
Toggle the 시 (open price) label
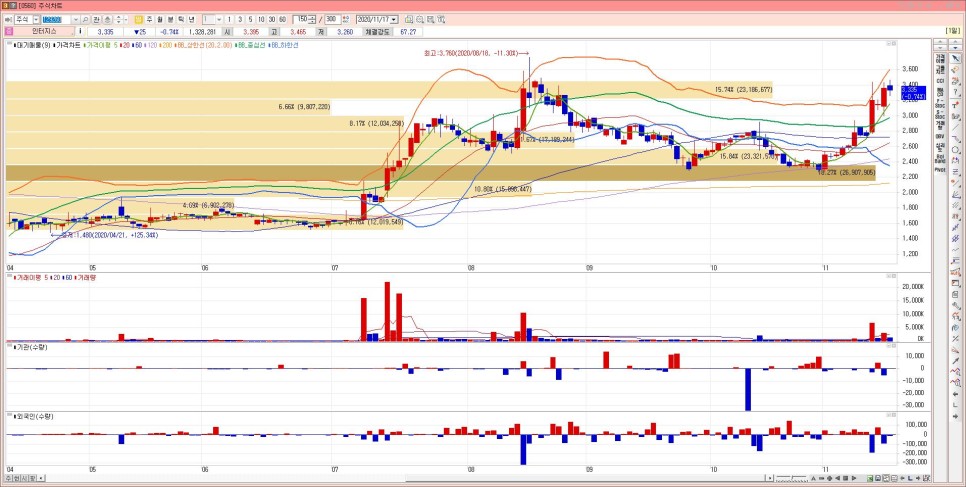pos(228,31)
